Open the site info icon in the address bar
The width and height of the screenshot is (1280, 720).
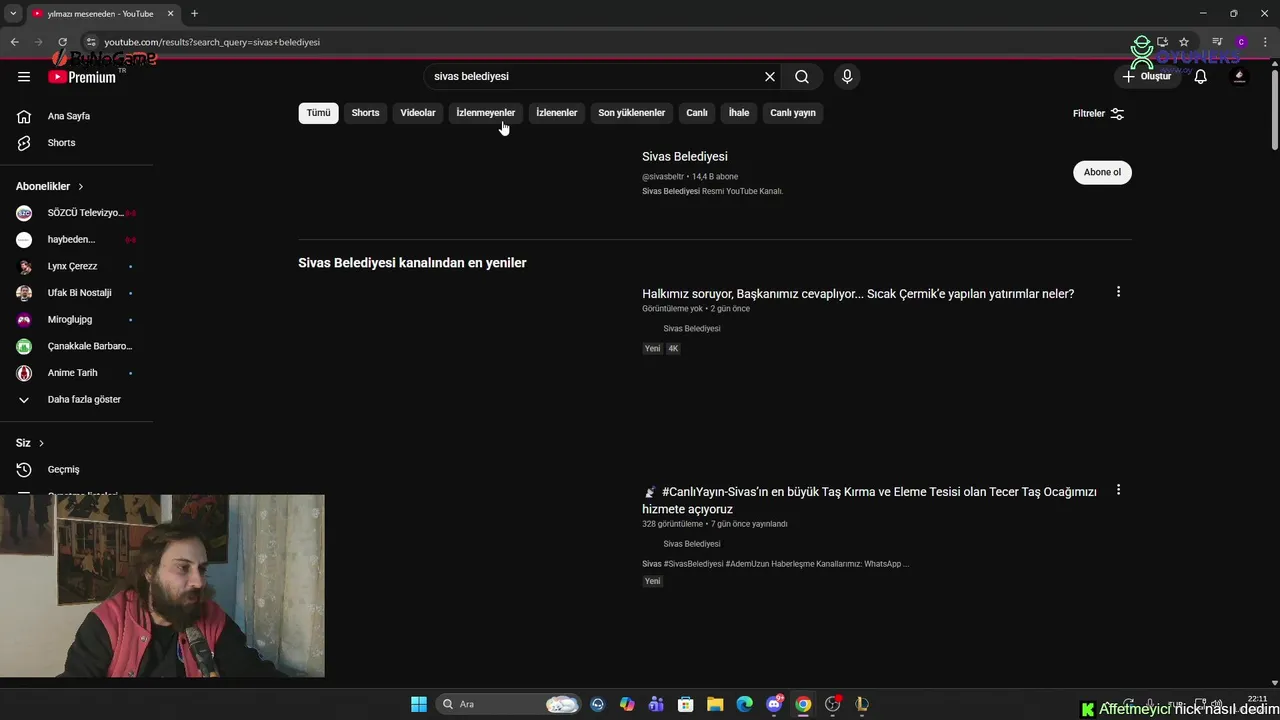(90, 42)
